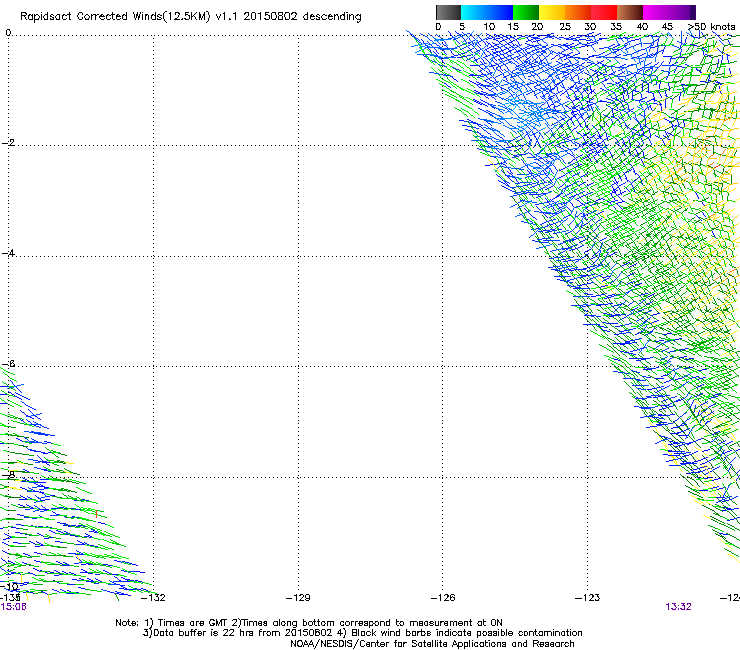Click the '25' legend tick label
Image resolution: width=740 pixels, height=650 pixels.
coord(565,27)
